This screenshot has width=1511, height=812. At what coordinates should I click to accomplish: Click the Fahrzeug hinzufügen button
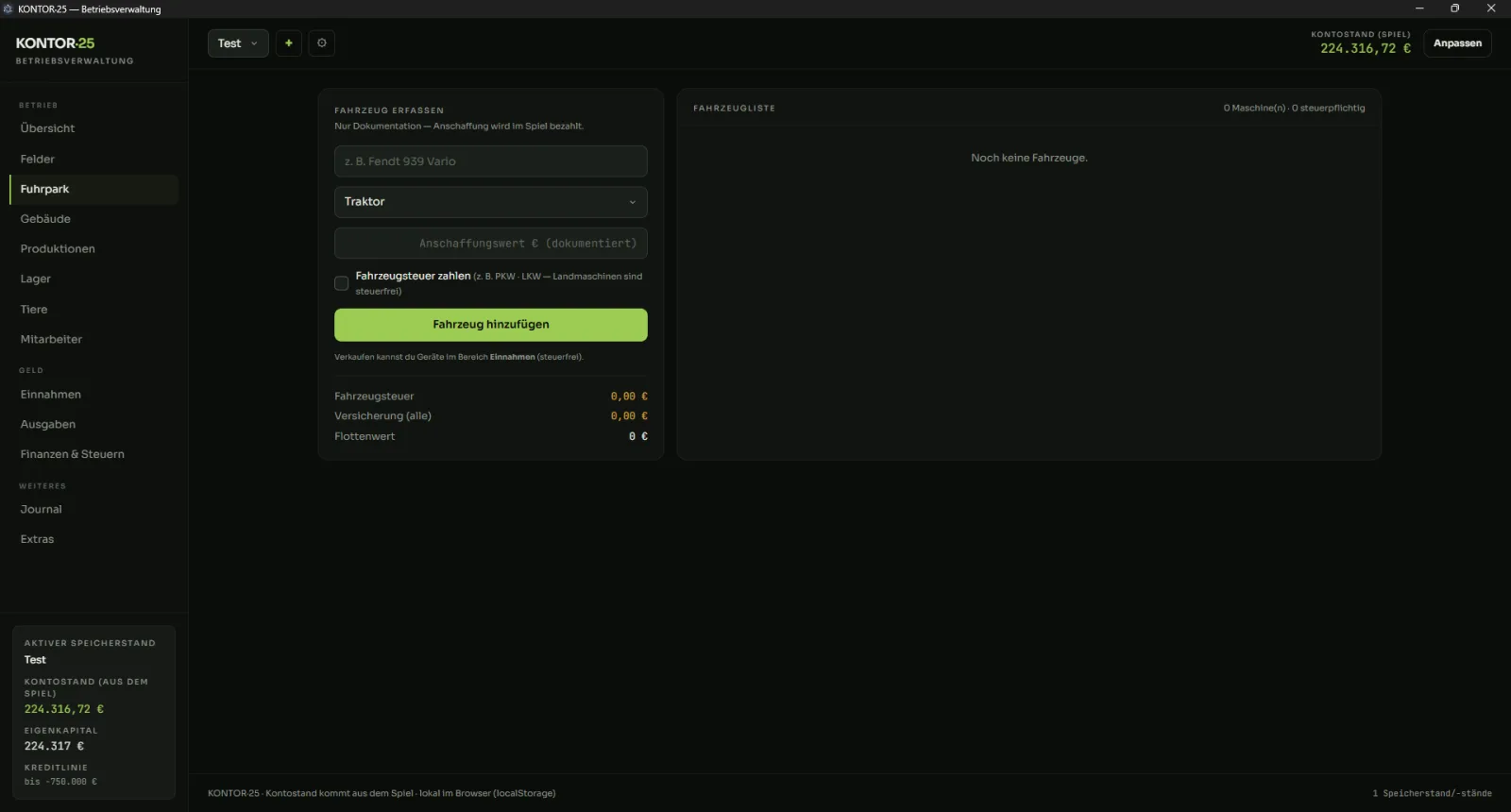coord(491,325)
